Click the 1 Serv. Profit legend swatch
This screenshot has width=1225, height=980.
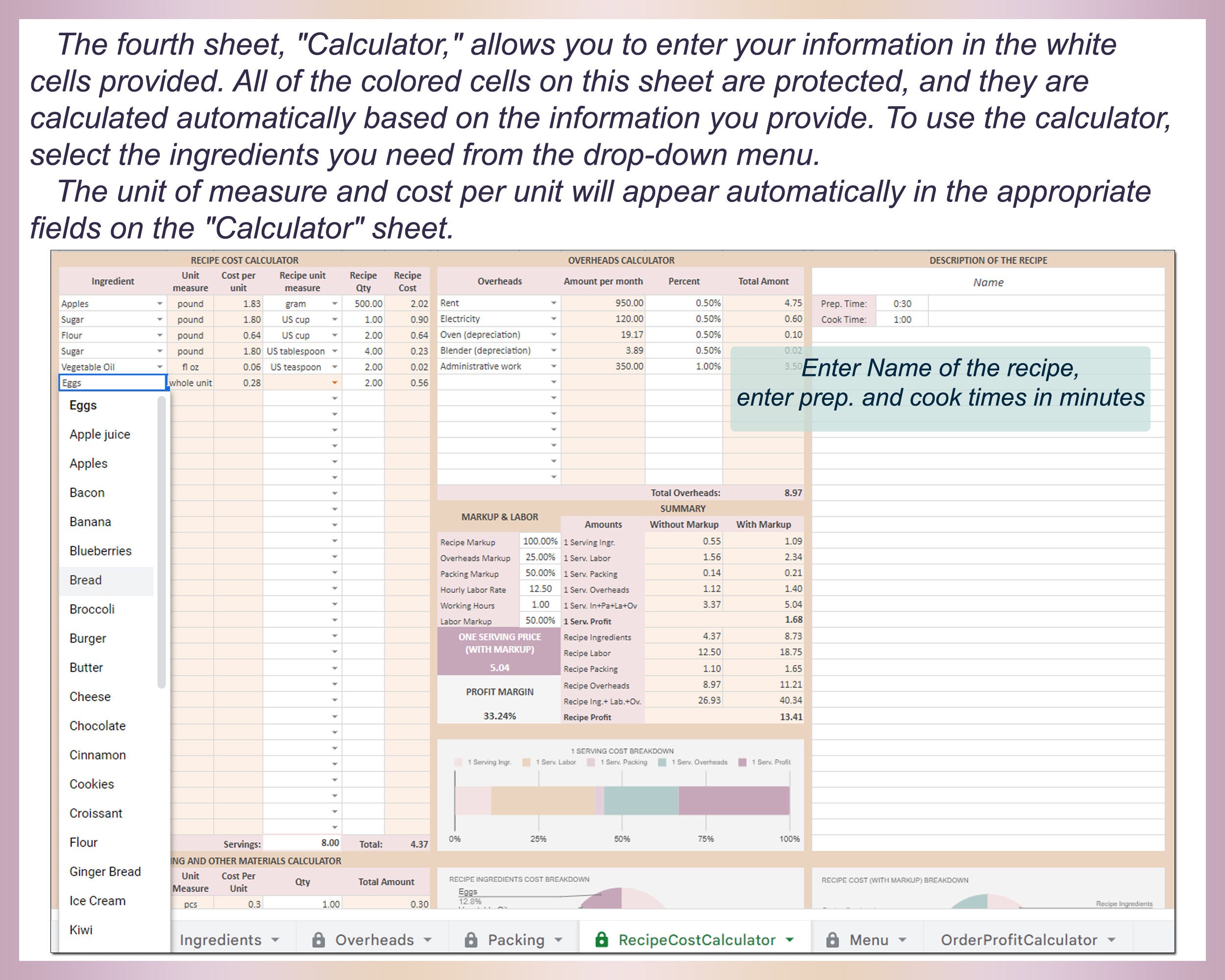(742, 762)
